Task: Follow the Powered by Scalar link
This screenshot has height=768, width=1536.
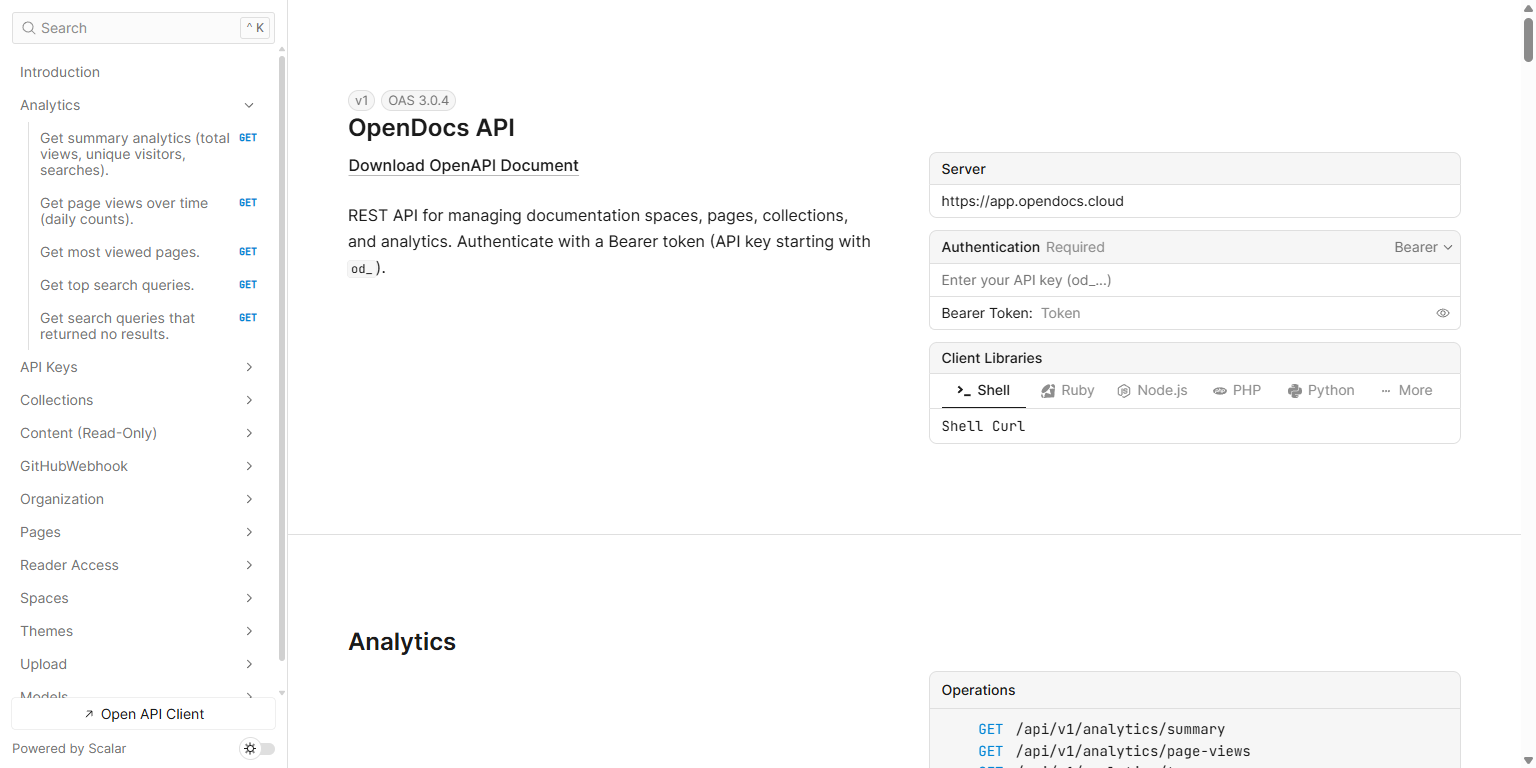Action: (69, 748)
